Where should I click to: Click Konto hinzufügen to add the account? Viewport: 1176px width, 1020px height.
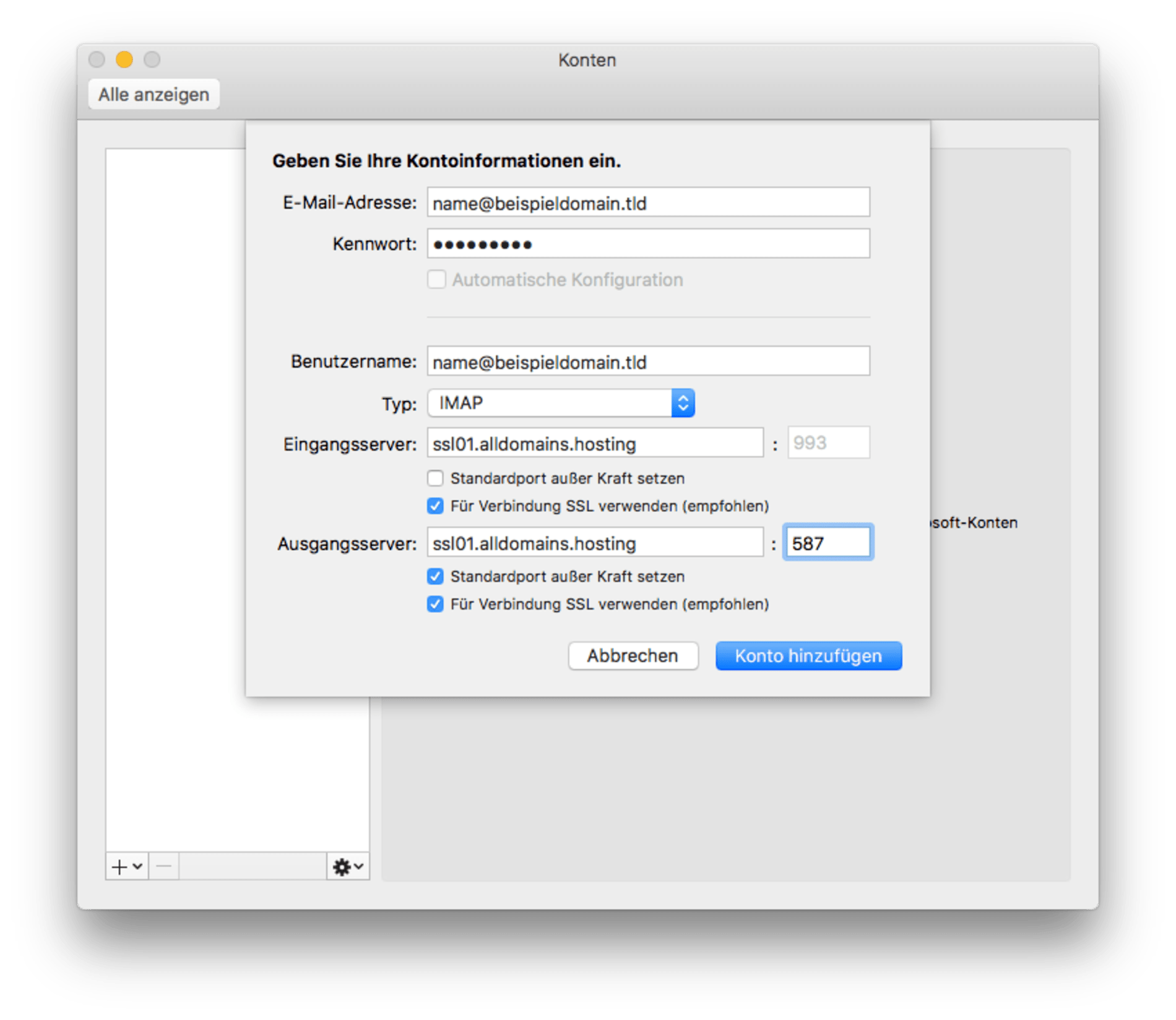pyautogui.click(x=808, y=655)
